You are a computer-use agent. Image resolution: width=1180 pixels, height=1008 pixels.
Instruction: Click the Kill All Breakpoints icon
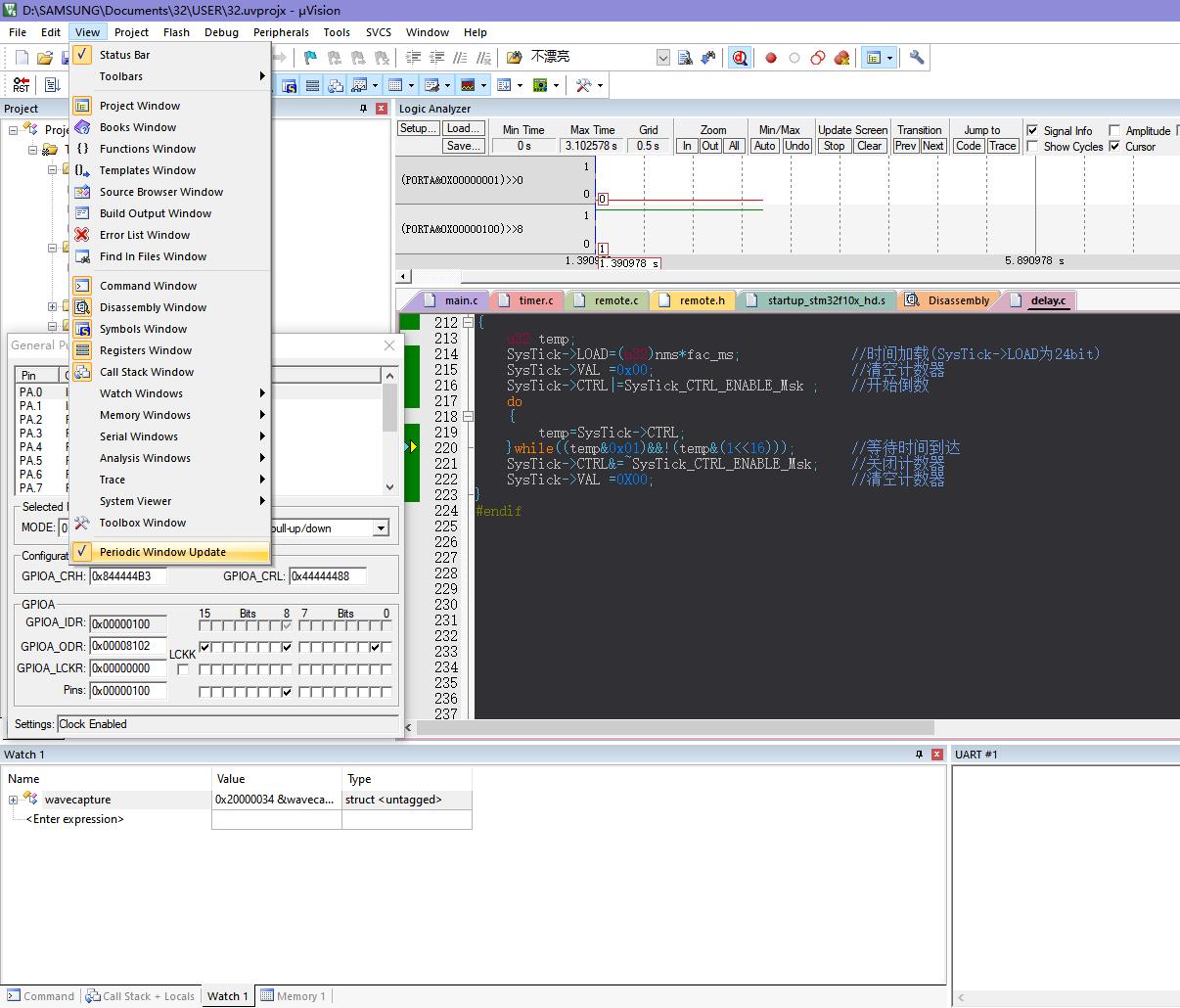point(841,58)
